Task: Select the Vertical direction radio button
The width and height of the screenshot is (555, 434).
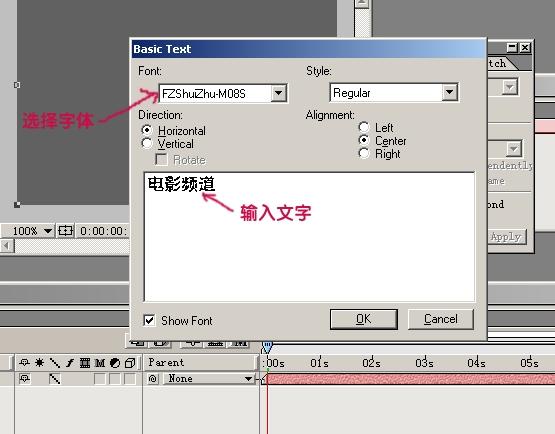Action: click(x=147, y=143)
